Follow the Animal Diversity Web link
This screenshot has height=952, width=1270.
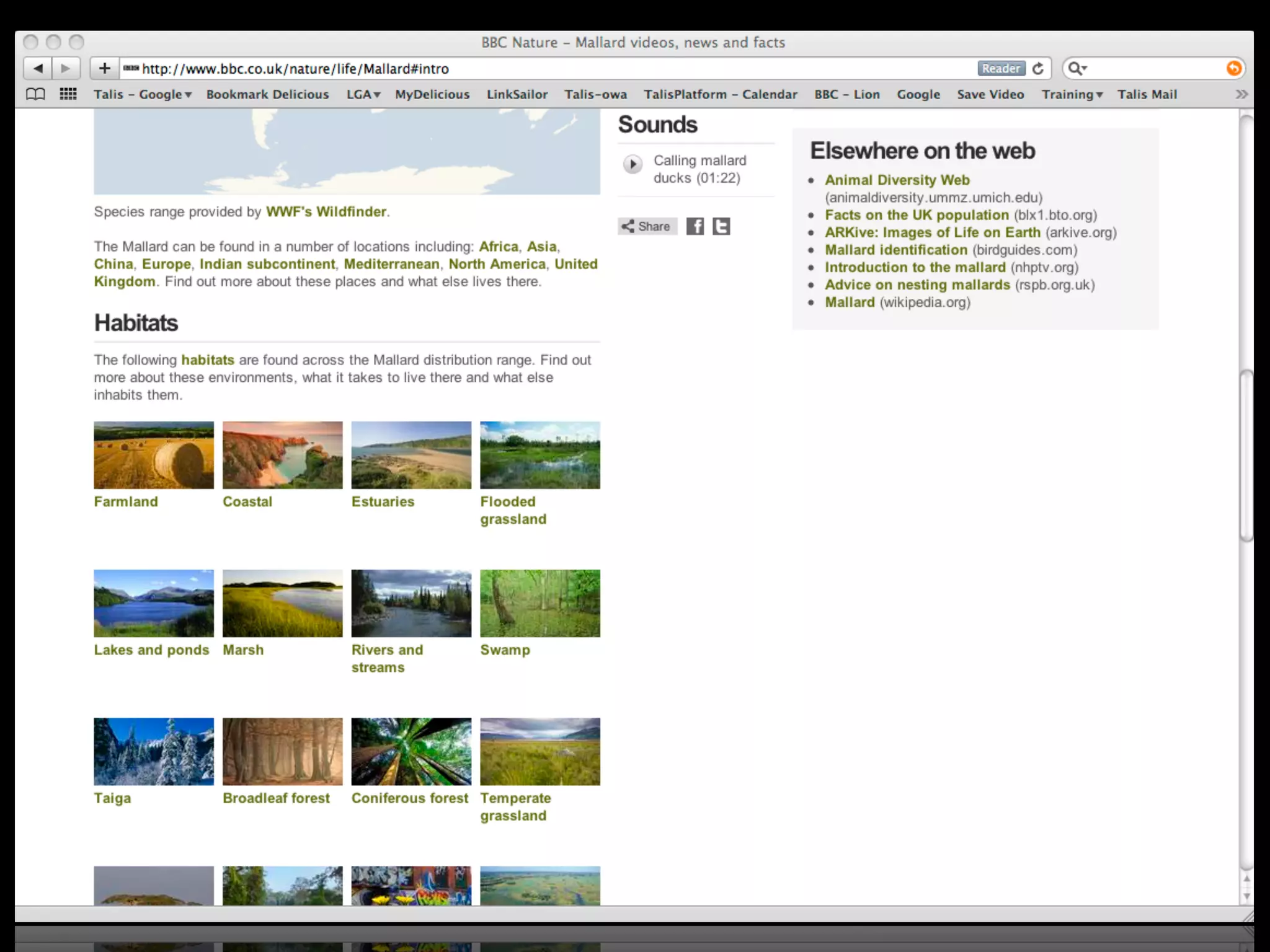(897, 180)
